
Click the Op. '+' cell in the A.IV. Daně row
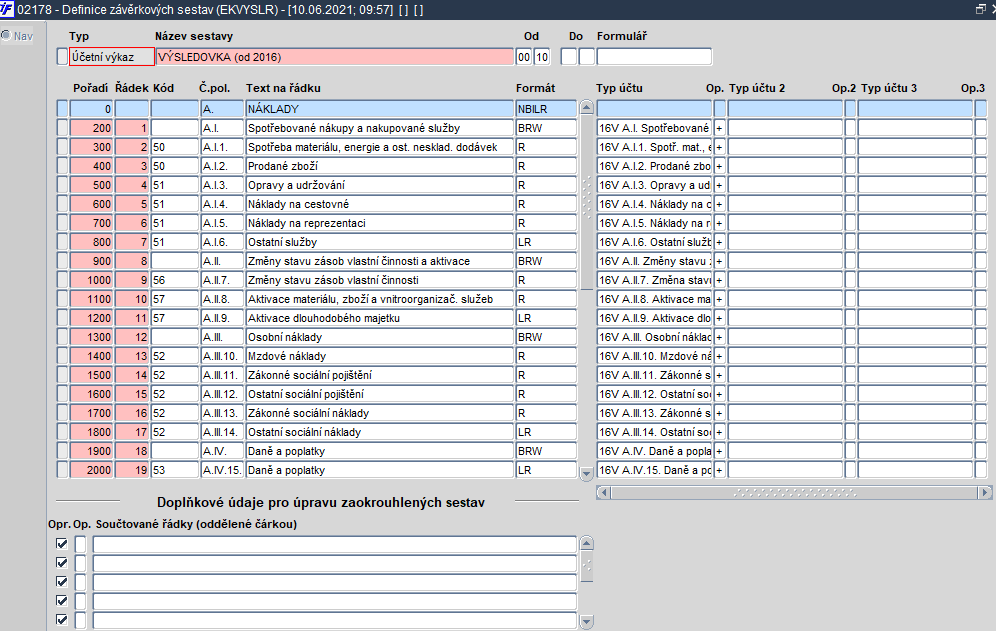pos(720,451)
